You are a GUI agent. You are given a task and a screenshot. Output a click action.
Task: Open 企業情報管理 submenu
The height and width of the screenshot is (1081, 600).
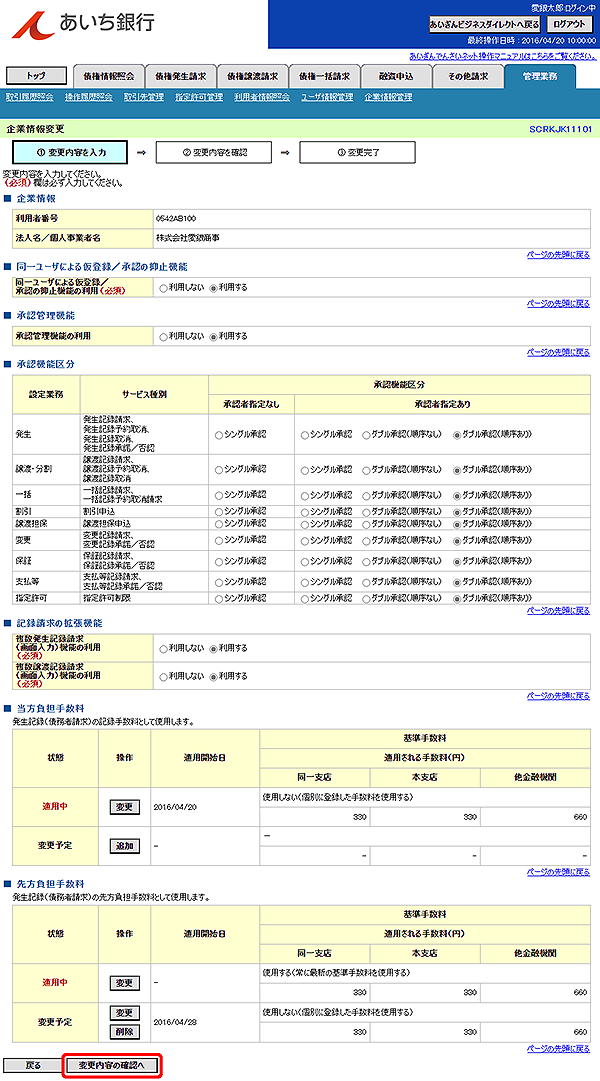(x=388, y=97)
